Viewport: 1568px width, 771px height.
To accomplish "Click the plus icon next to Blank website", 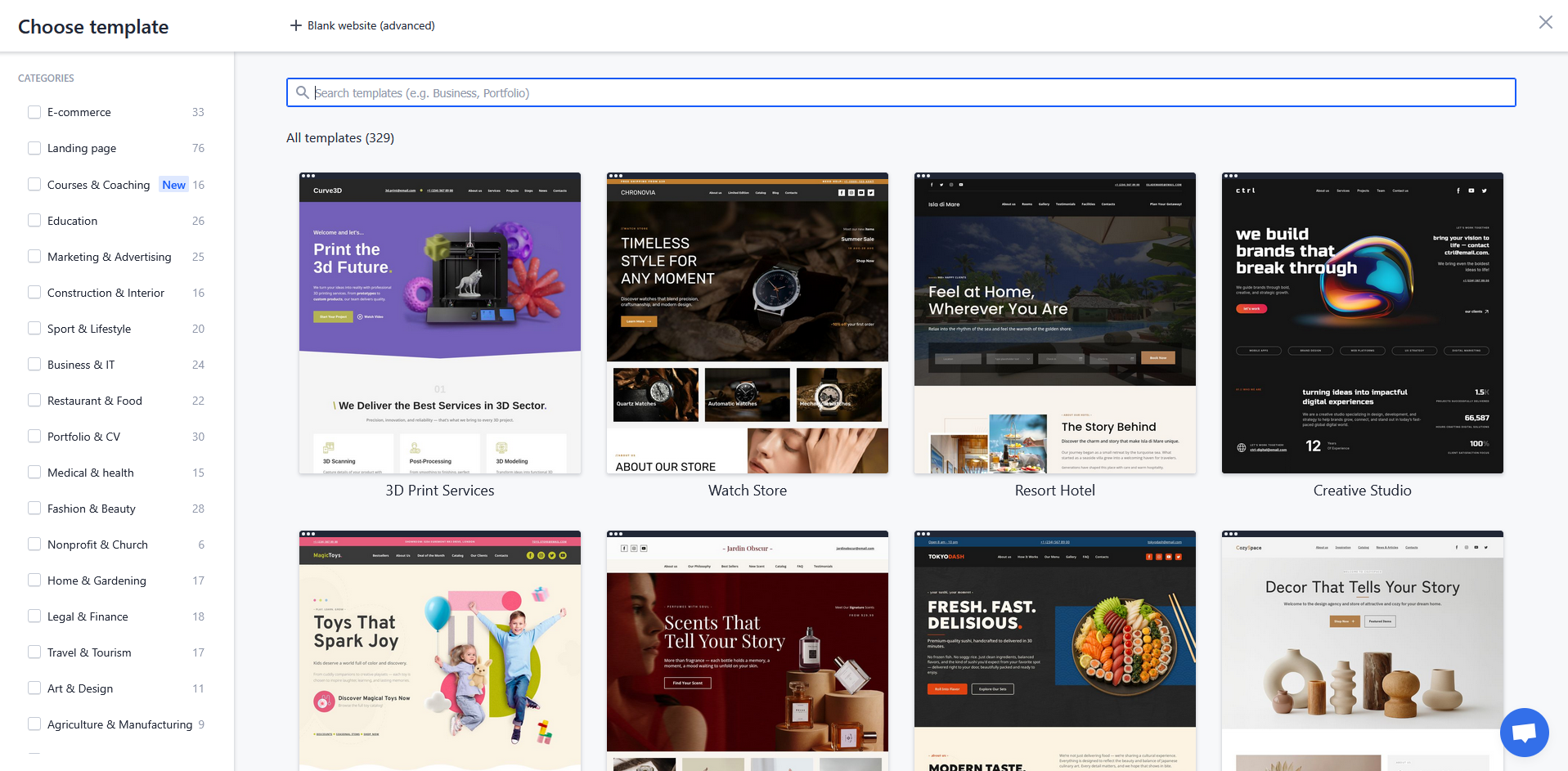I will click(295, 25).
